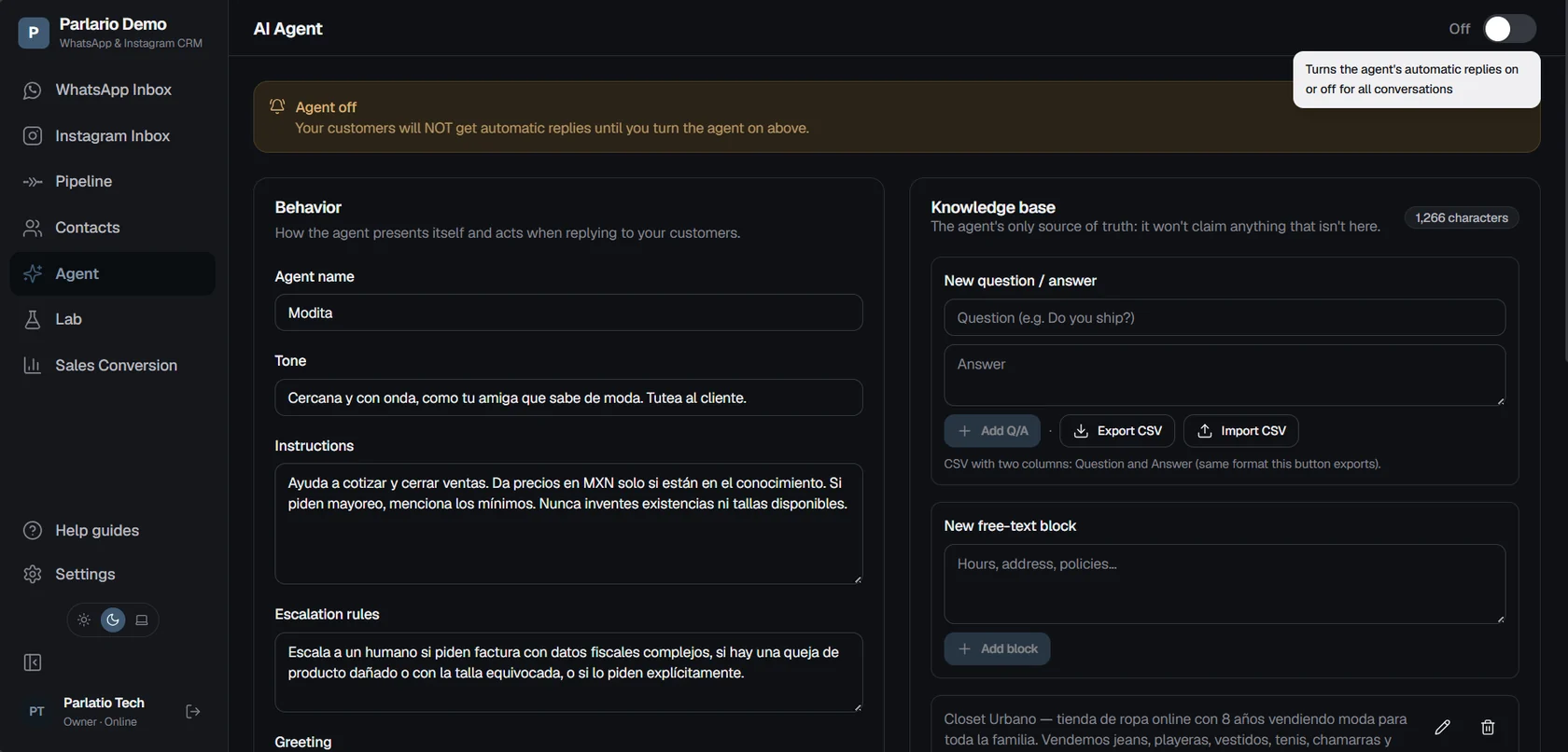Click the Parlario Demo logo badge
This screenshot has width=1568, height=752.
[34, 33]
